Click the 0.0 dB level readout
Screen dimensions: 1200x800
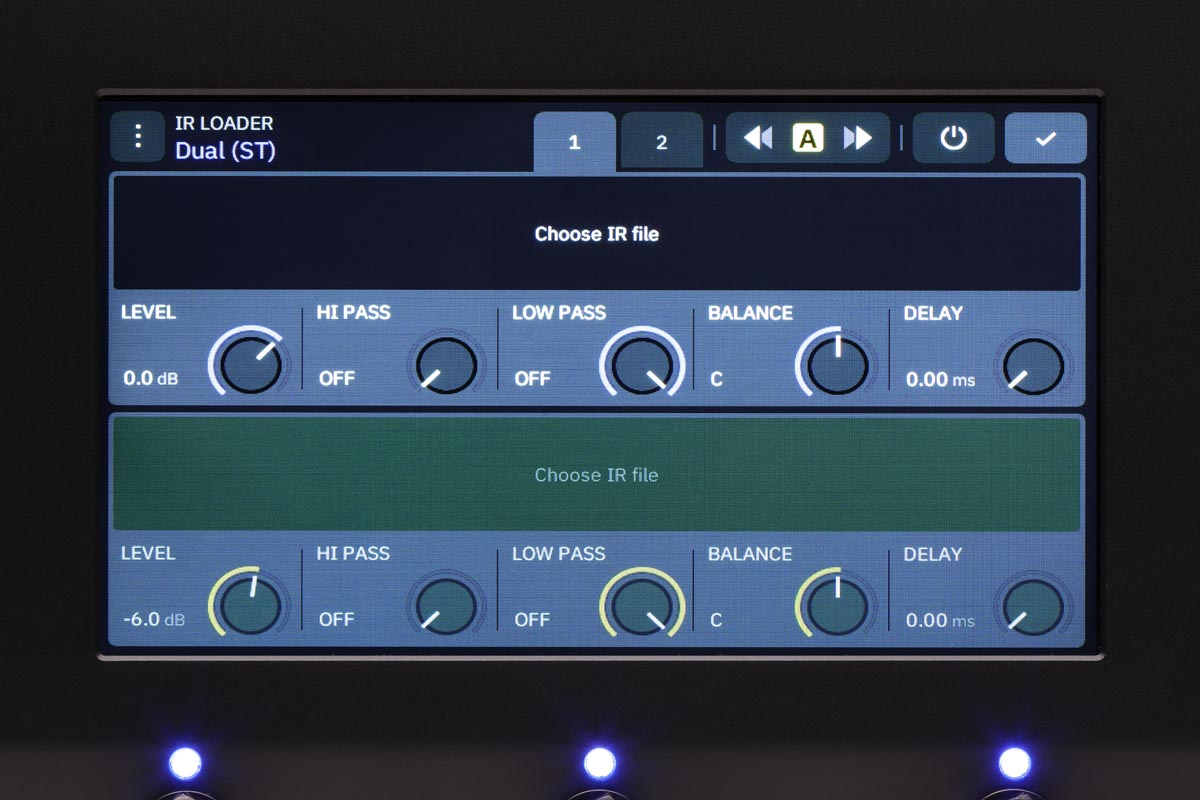pyautogui.click(x=149, y=379)
